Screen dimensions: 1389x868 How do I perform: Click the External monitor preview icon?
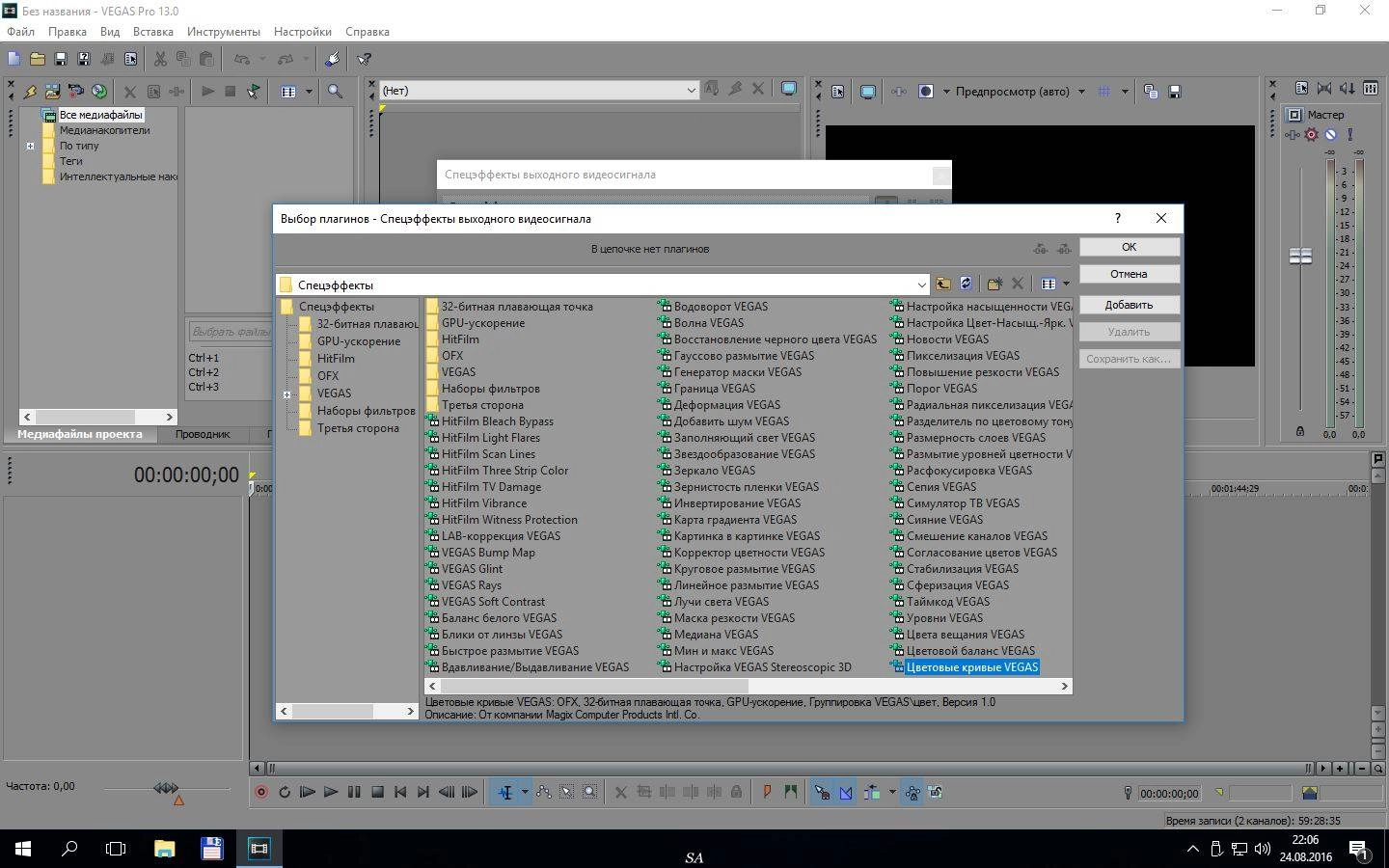click(868, 92)
